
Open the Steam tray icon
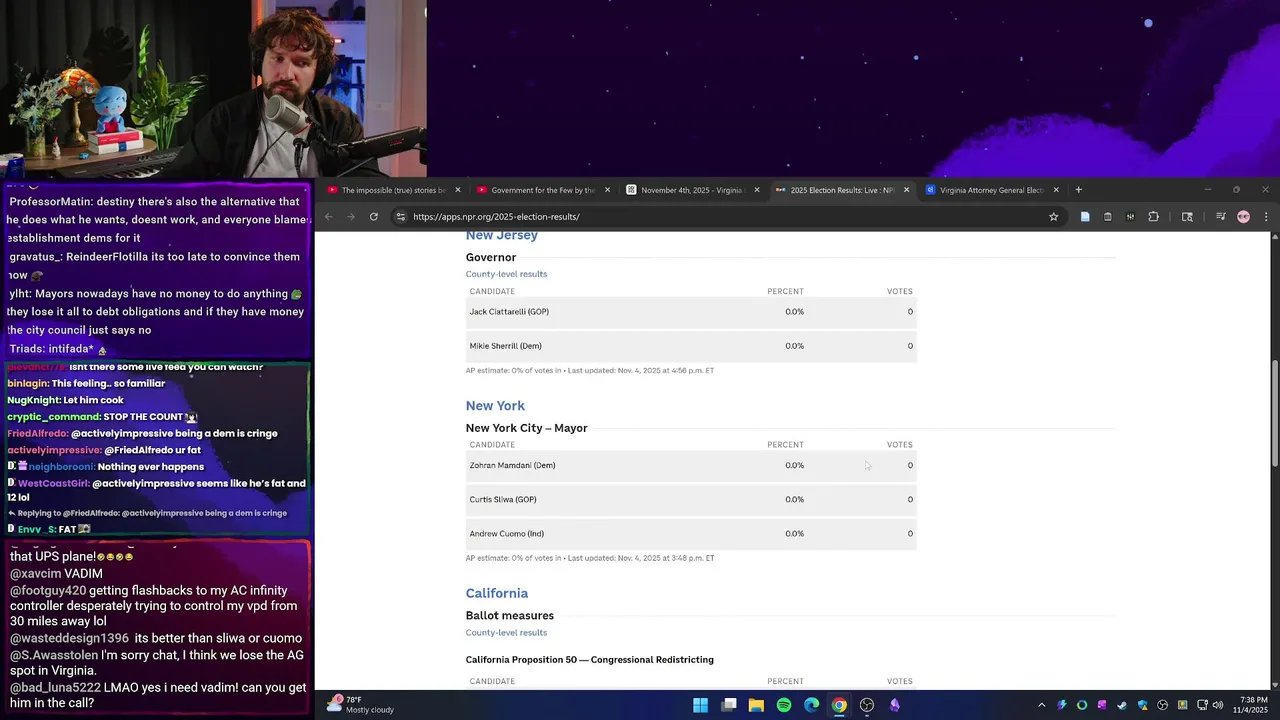pyautogui.click(x=1122, y=705)
